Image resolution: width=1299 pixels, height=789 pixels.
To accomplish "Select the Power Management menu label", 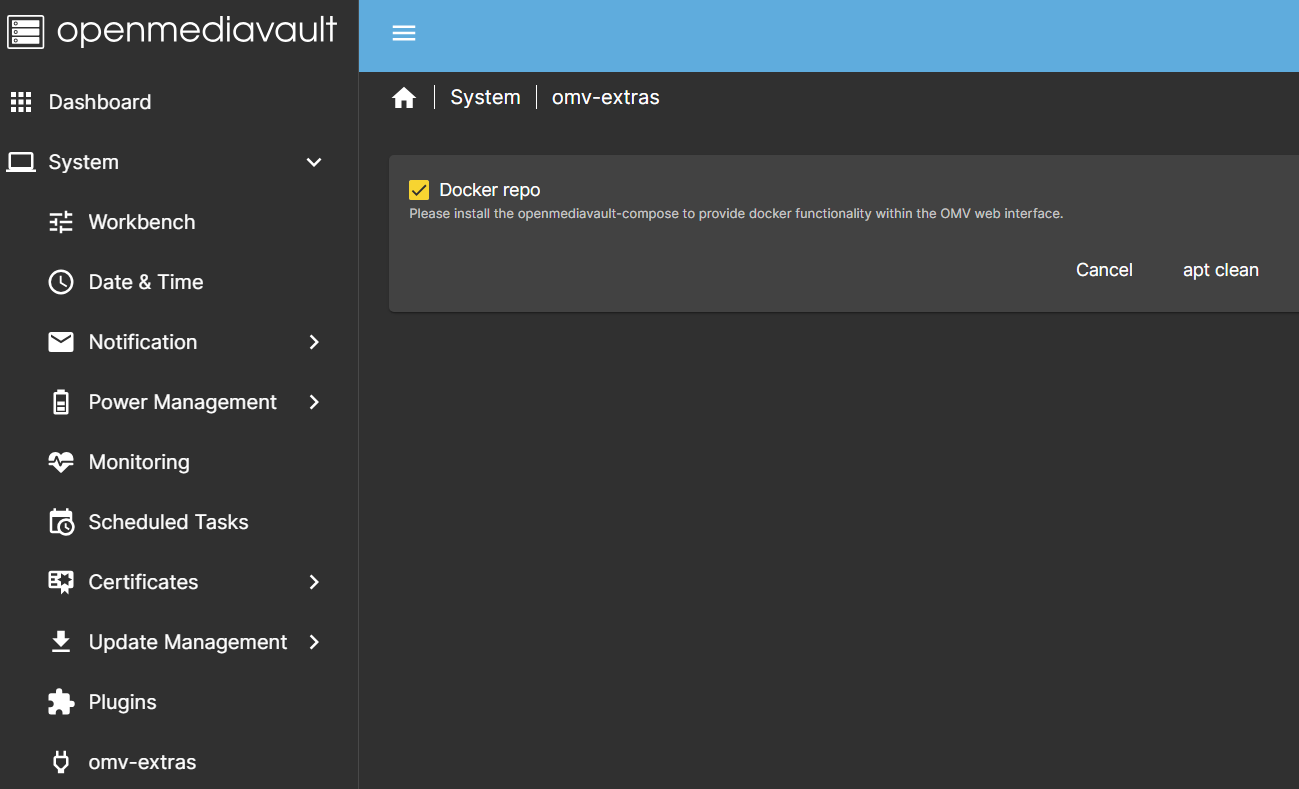I will pyautogui.click(x=183, y=402).
